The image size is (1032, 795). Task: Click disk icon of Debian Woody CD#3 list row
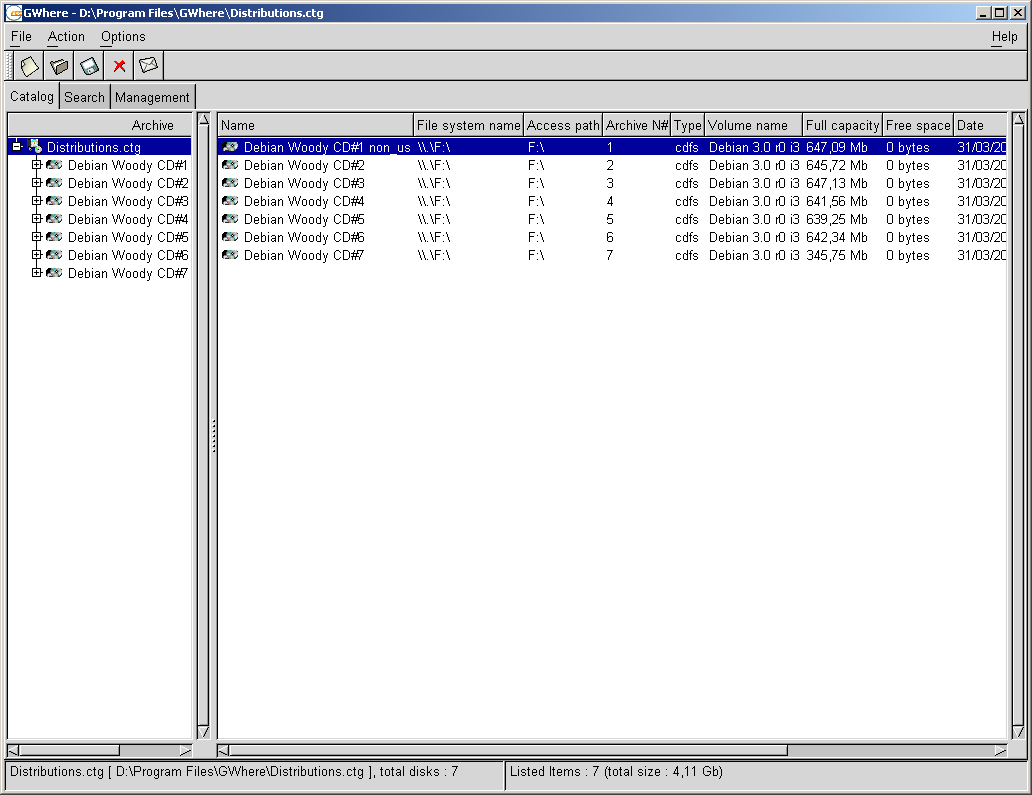230,183
